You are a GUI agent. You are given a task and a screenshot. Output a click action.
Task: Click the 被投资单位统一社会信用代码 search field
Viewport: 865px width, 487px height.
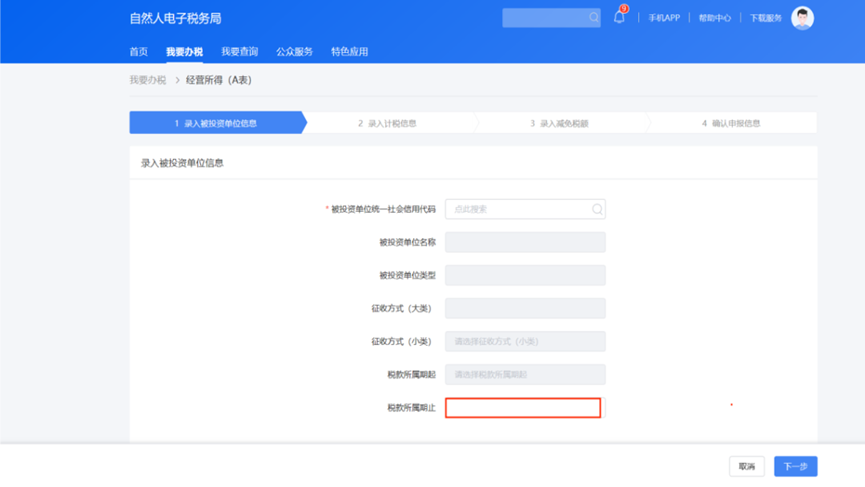[x=518, y=209]
